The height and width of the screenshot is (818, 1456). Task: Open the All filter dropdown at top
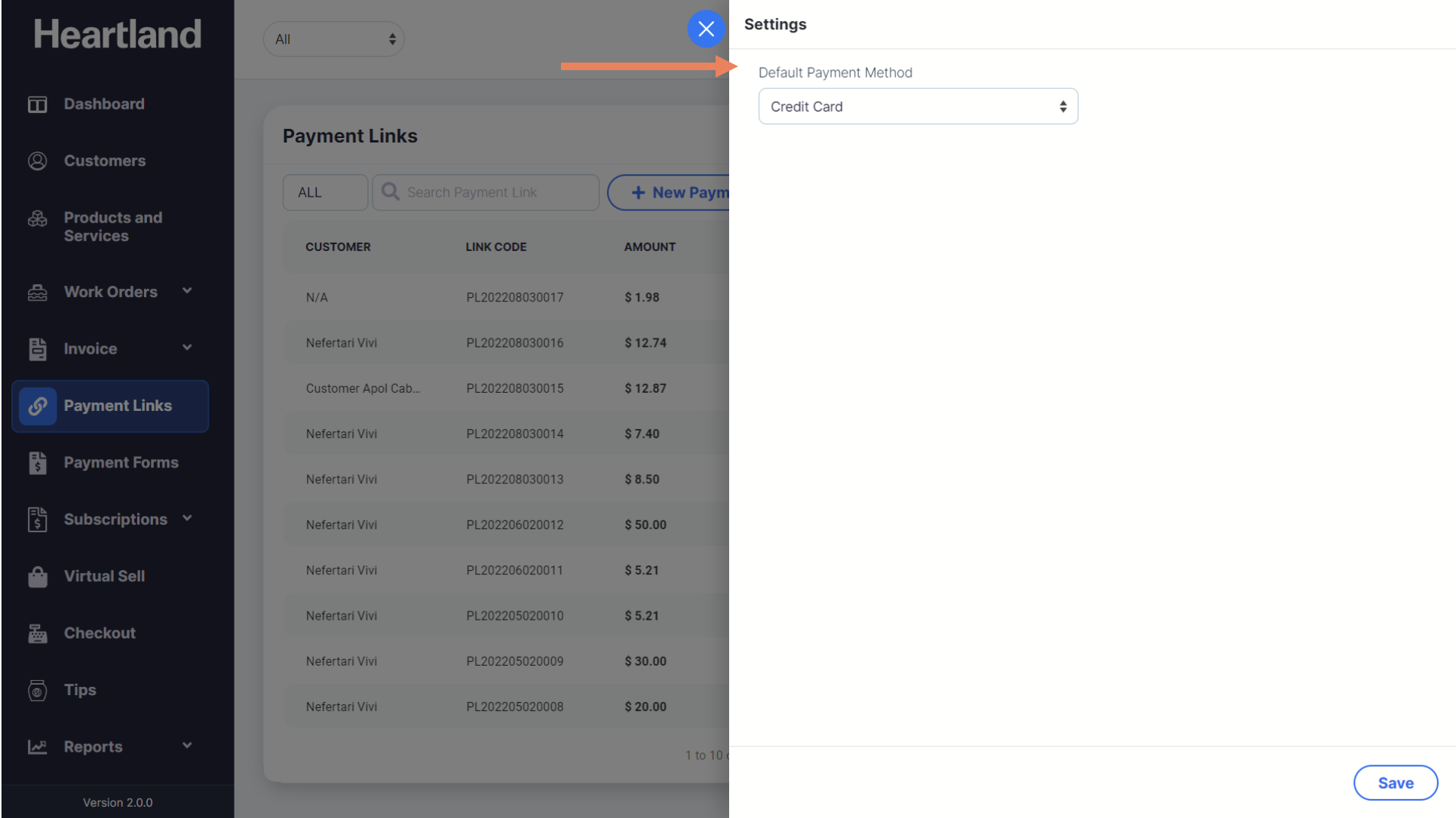(333, 39)
